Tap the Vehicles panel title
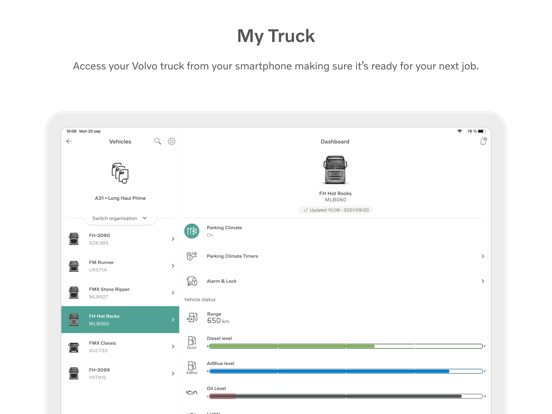The image size is (552, 414). pos(120,142)
